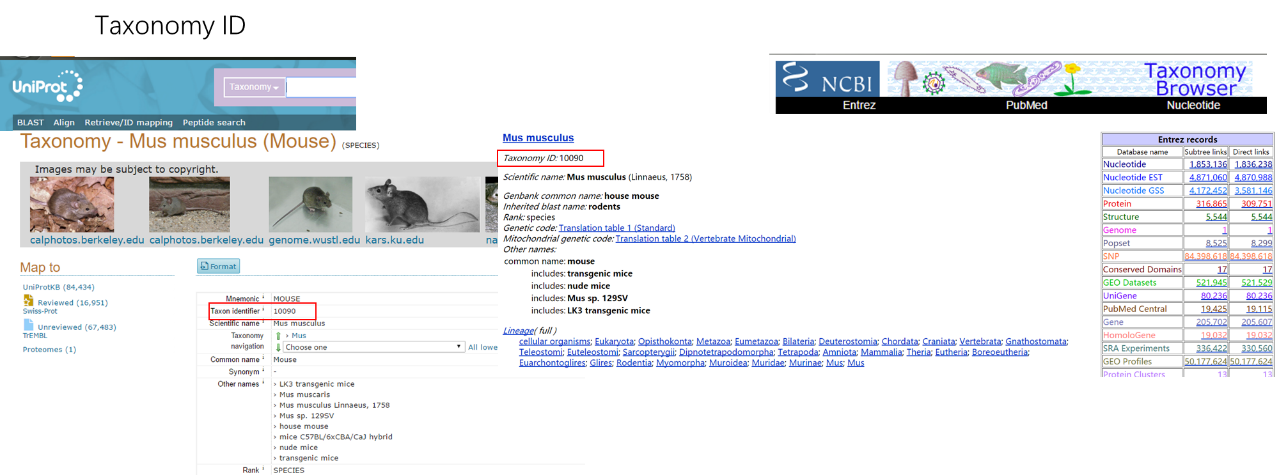
Task: Open the Mus musculus heading link
Action: click(x=538, y=138)
